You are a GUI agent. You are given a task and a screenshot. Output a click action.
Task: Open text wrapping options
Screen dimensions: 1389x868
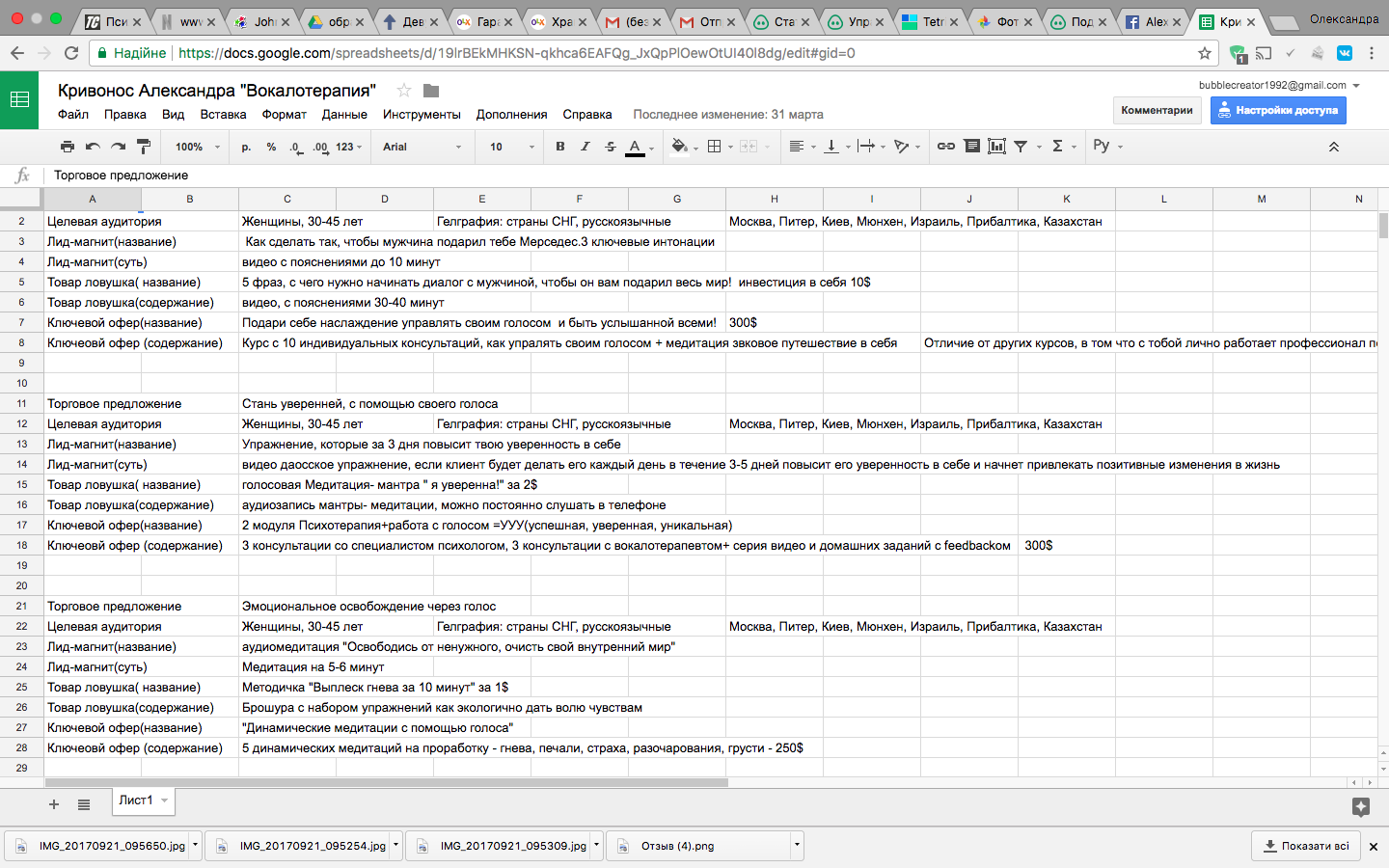pos(871,147)
